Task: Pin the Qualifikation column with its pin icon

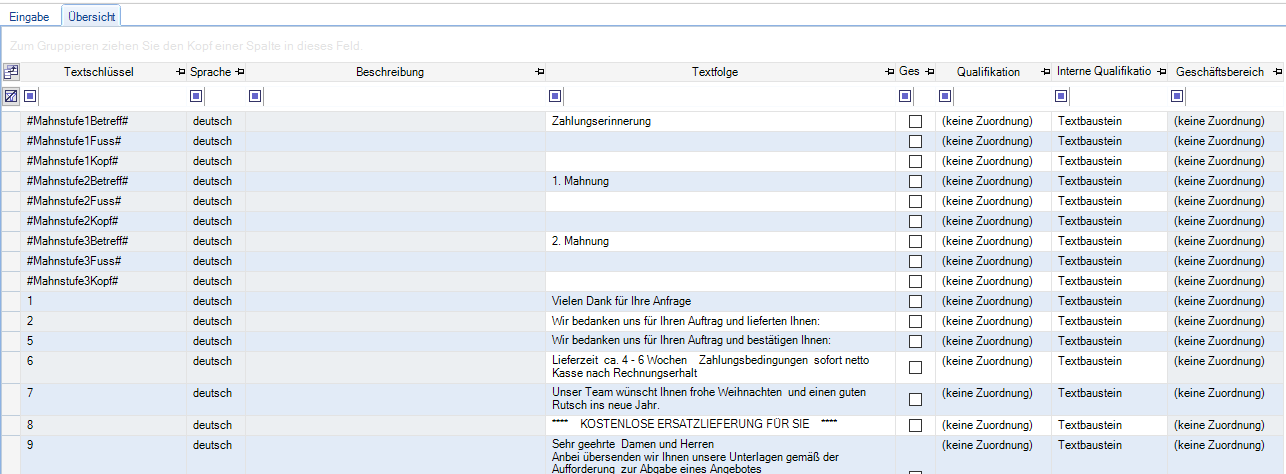Action: 1046,72
